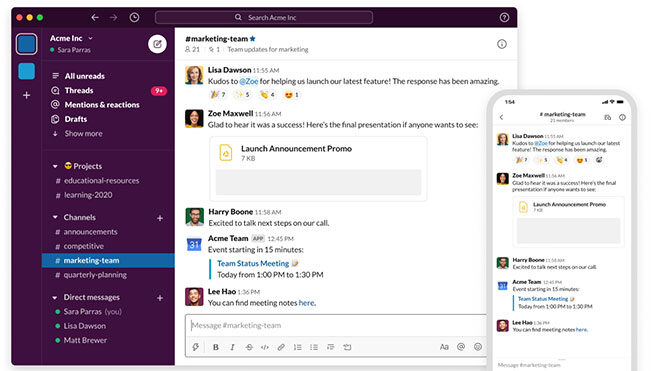660x371 pixels.
Task: Click sparkles reaction with 5
Action: (x=242, y=95)
